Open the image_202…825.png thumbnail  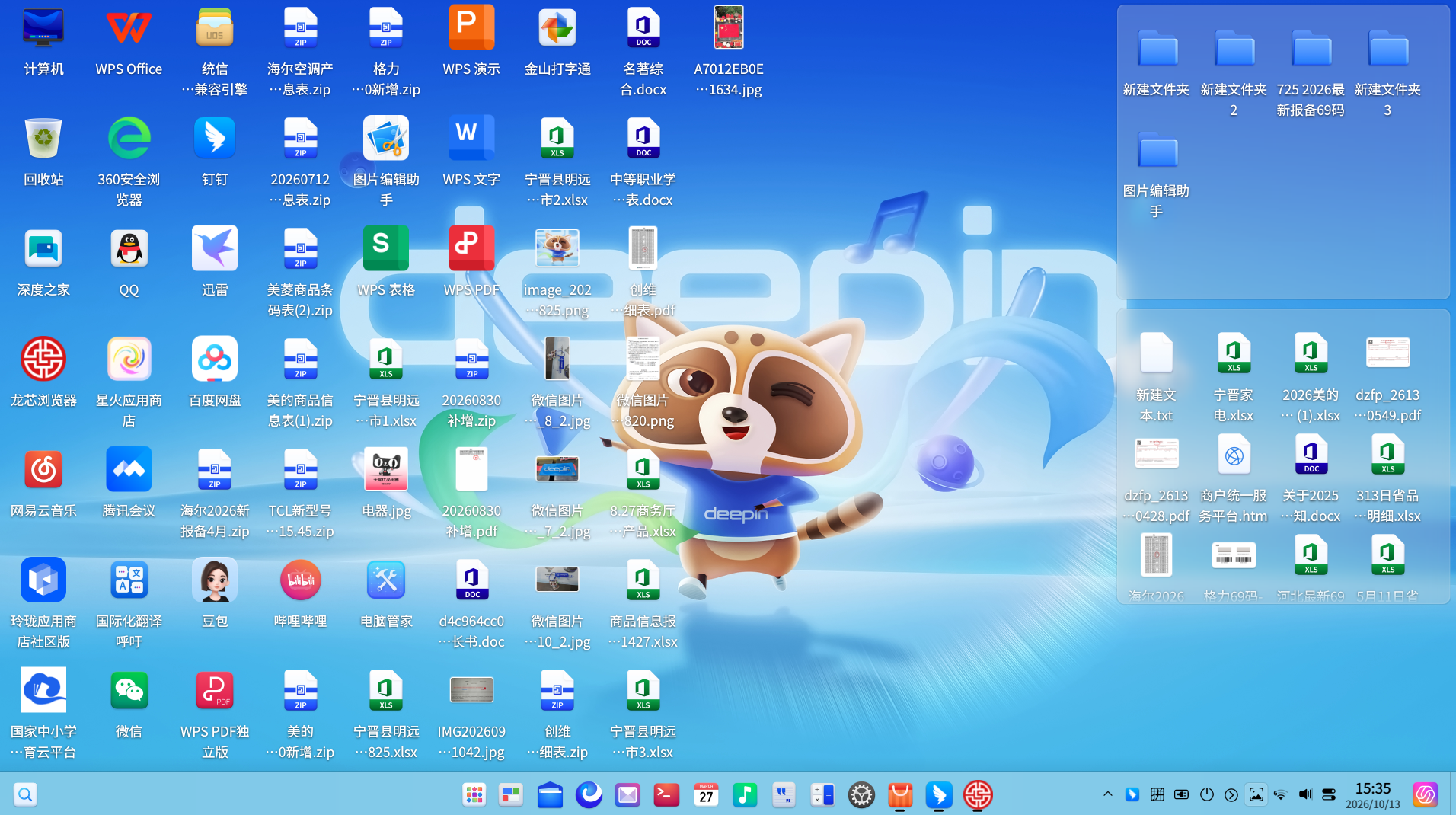coord(557,249)
